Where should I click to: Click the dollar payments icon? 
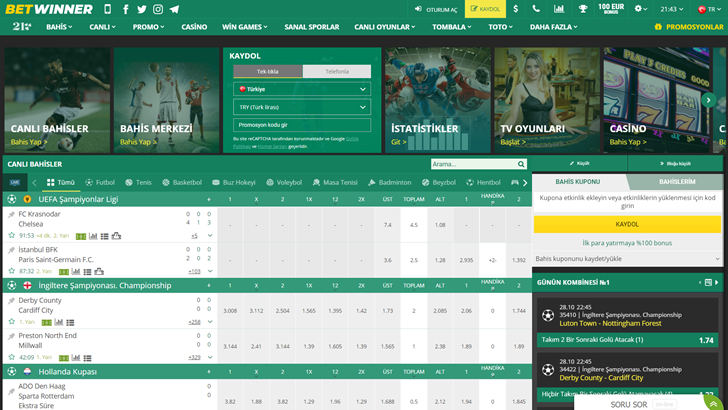(516, 9)
